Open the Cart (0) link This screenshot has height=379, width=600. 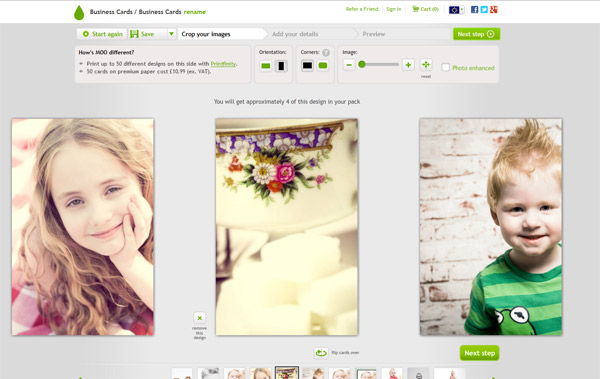(x=425, y=9)
